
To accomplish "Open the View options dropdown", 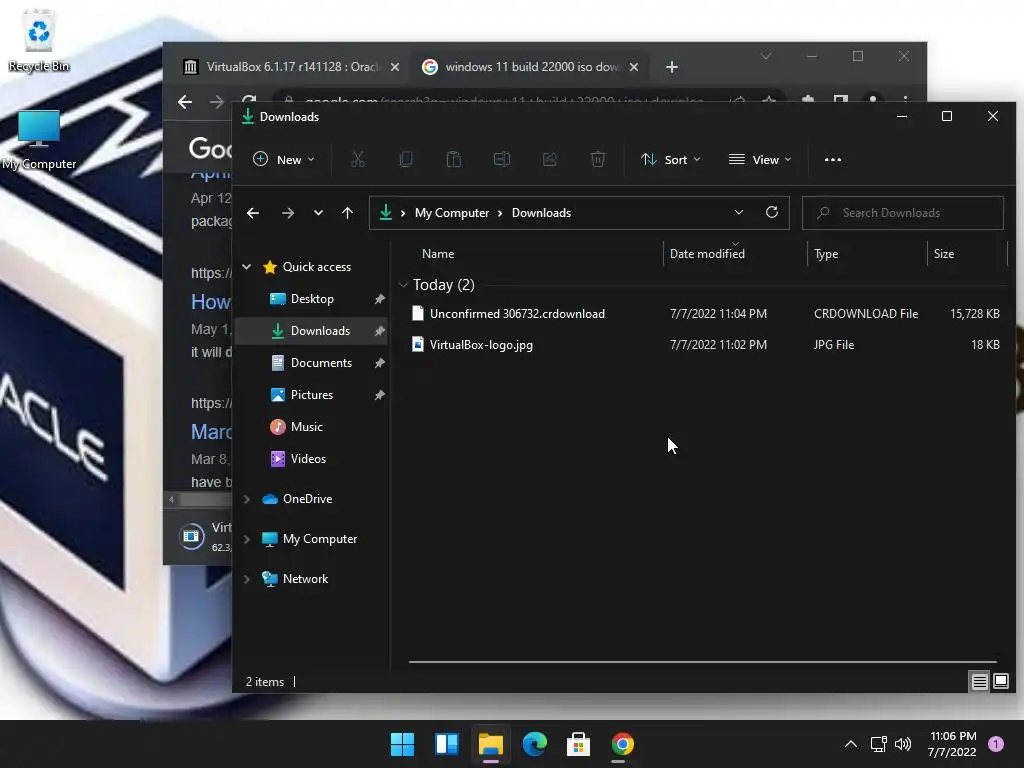I will [760, 159].
